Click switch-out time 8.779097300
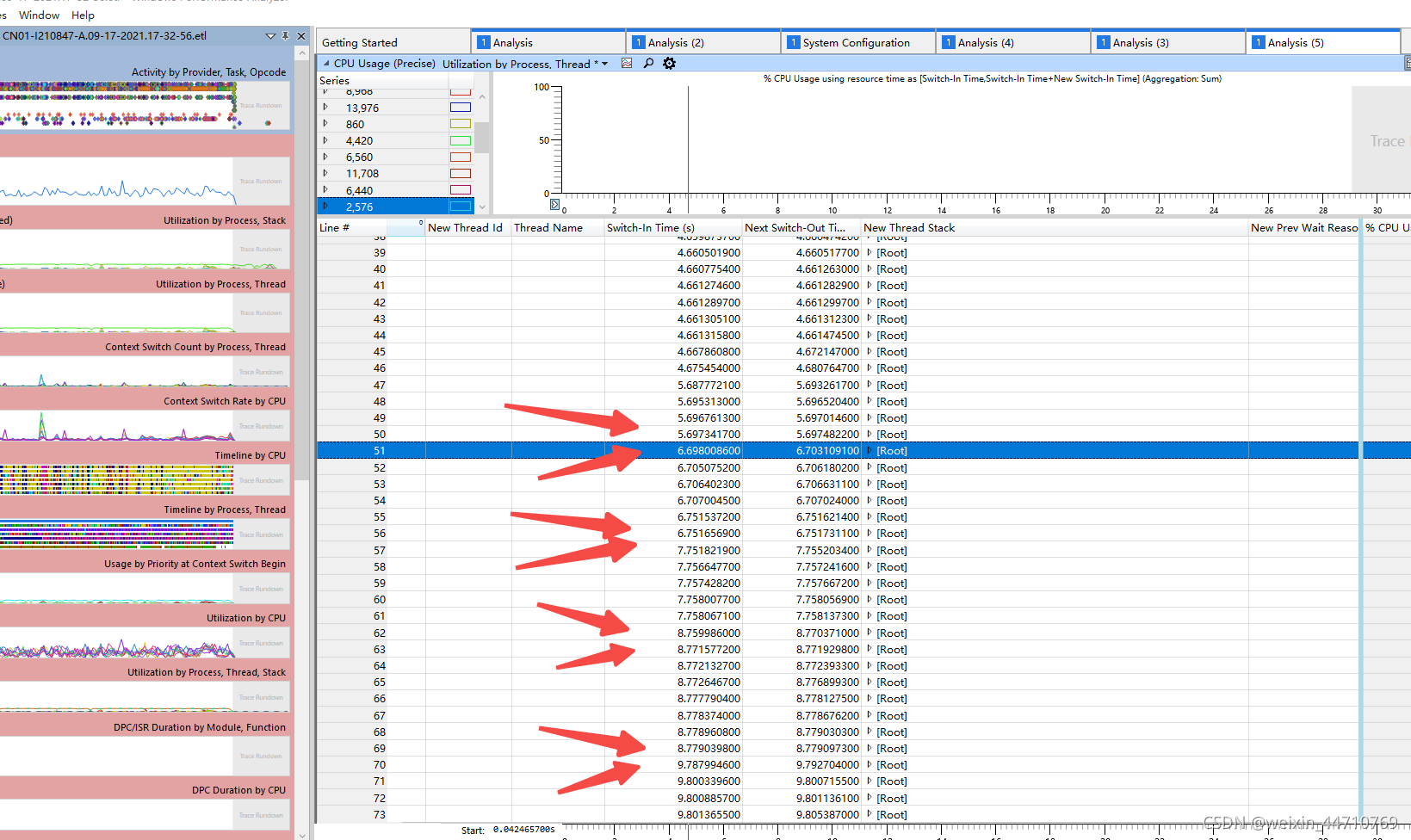1411x840 pixels. click(x=827, y=748)
